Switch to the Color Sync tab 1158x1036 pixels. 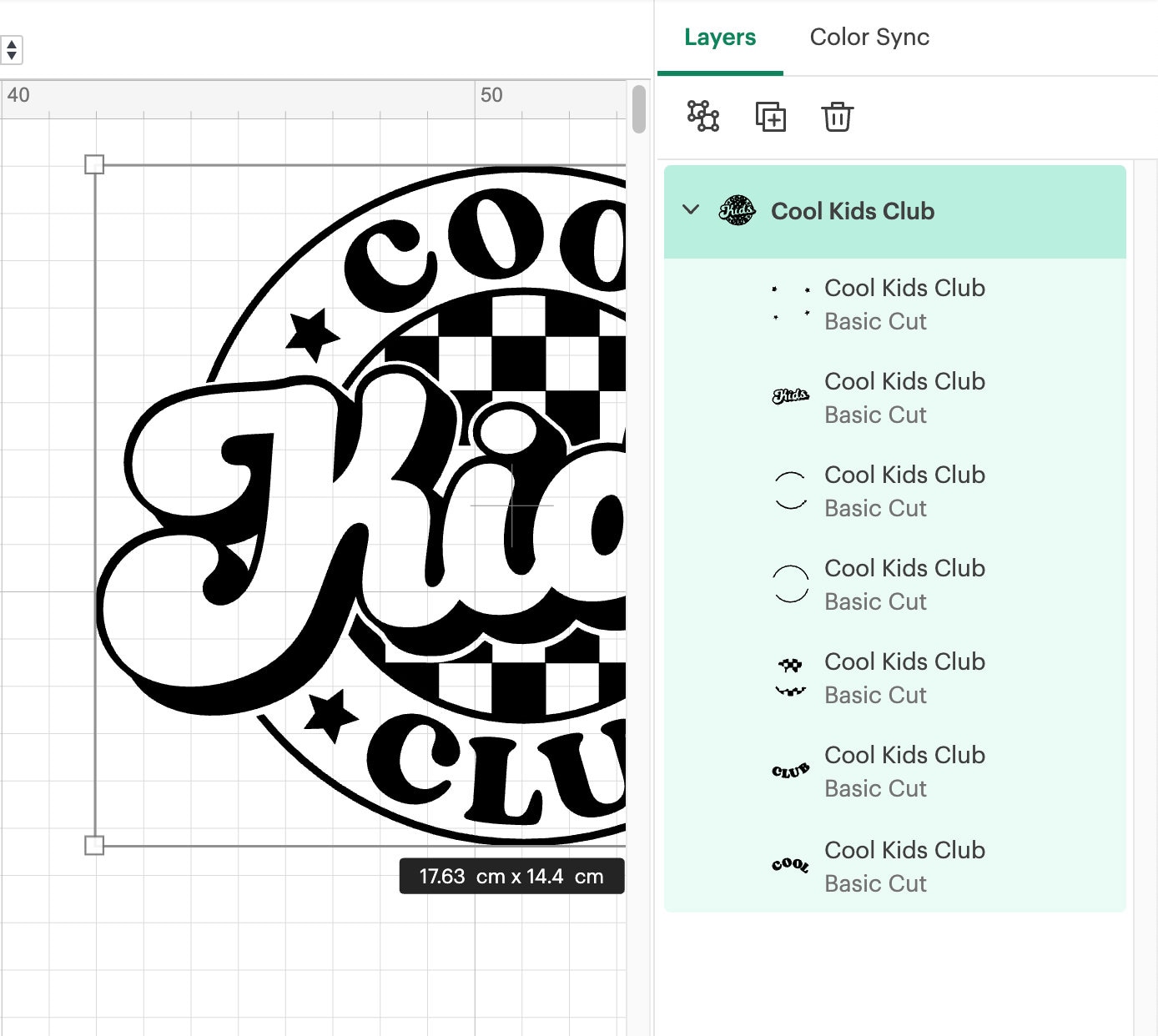tap(869, 37)
